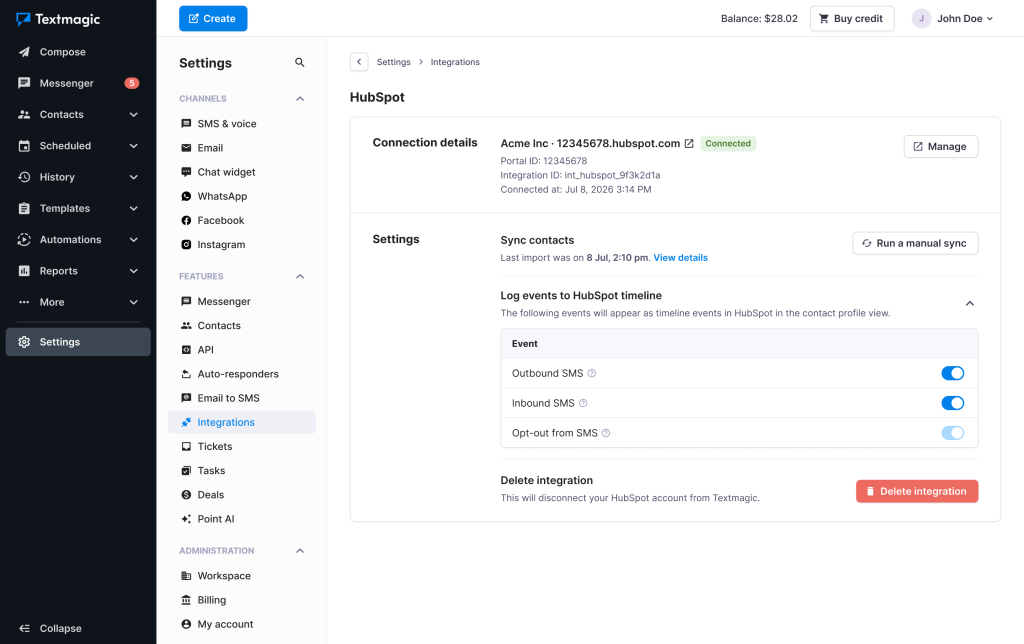Expand Templates menu in main sidebar
1024x644 pixels.
click(x=134, y=208)
